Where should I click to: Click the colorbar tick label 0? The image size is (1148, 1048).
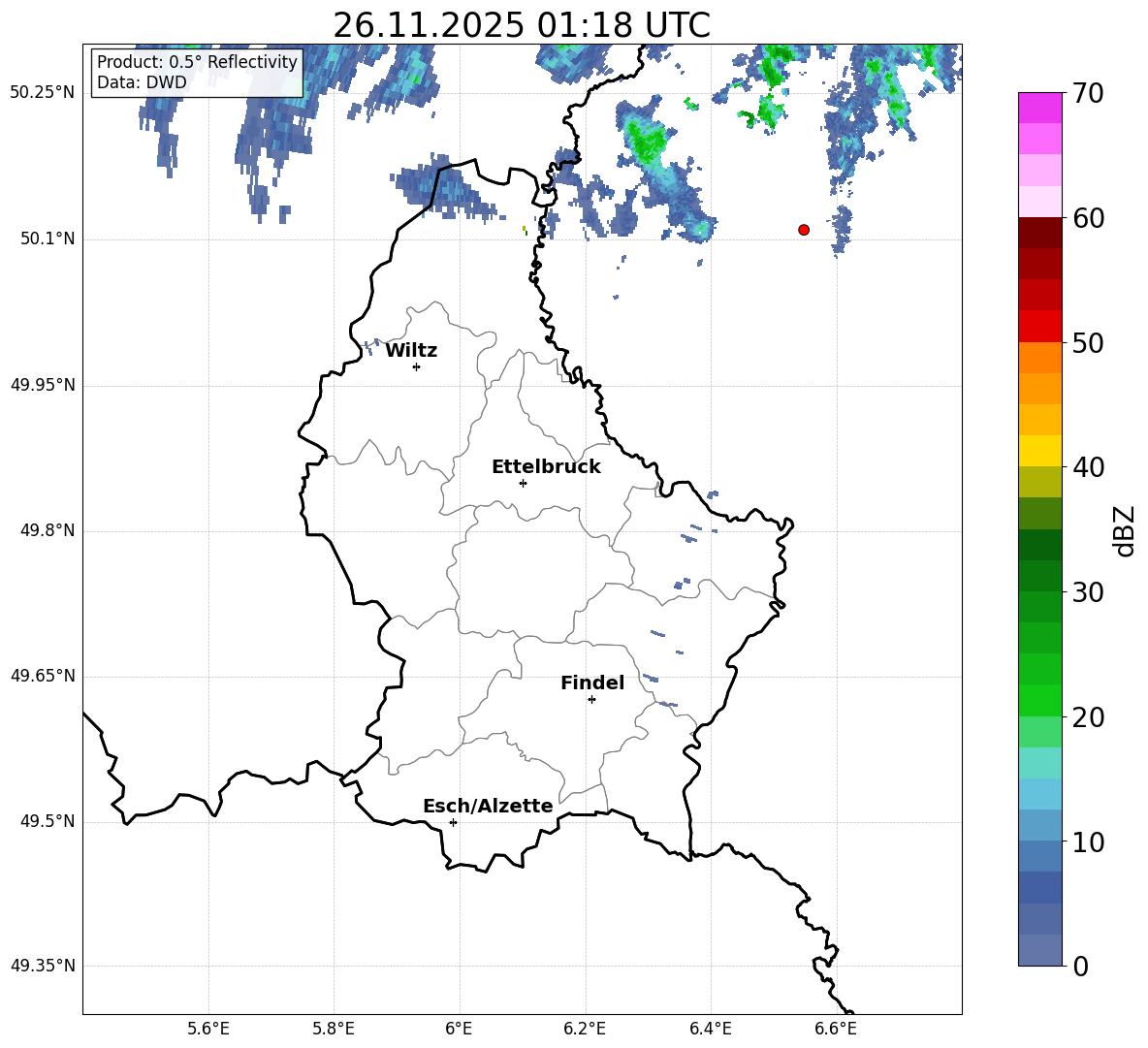pyautogui.click(x=1081, y=966)
